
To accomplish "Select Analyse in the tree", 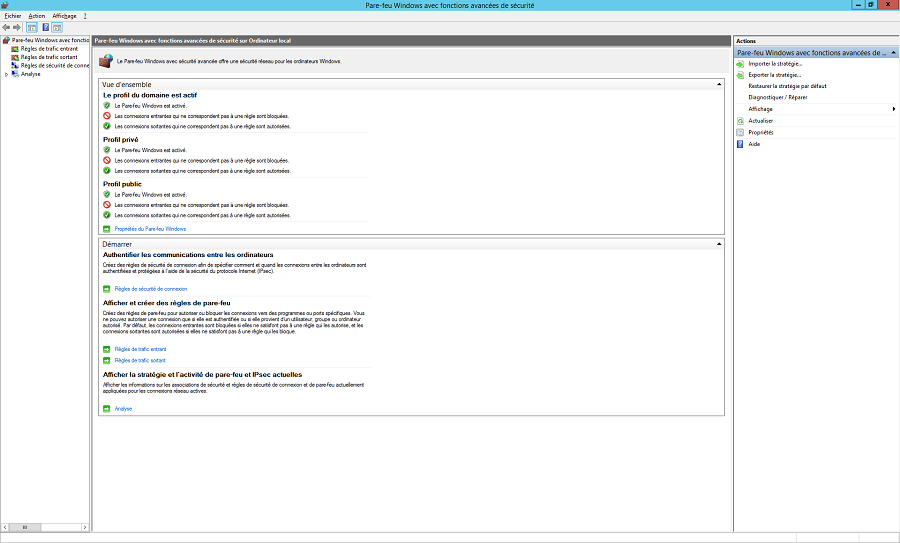I will click(x=30, y=74).
